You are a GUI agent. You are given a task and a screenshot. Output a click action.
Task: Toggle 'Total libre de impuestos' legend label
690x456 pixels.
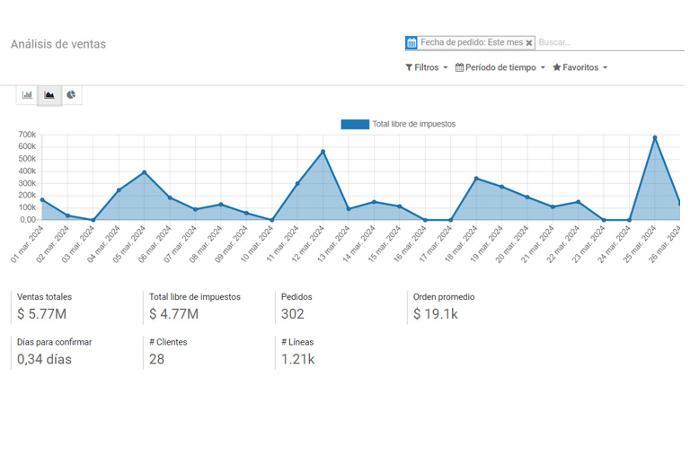[414, 124]
